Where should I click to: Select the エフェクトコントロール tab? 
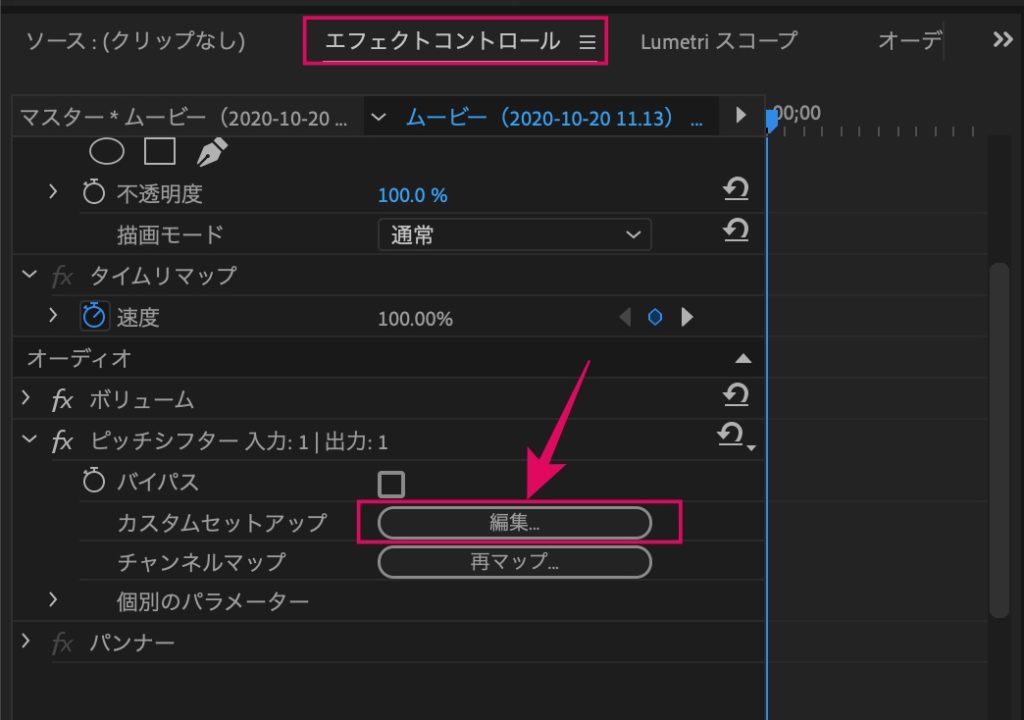pos(443,41)
